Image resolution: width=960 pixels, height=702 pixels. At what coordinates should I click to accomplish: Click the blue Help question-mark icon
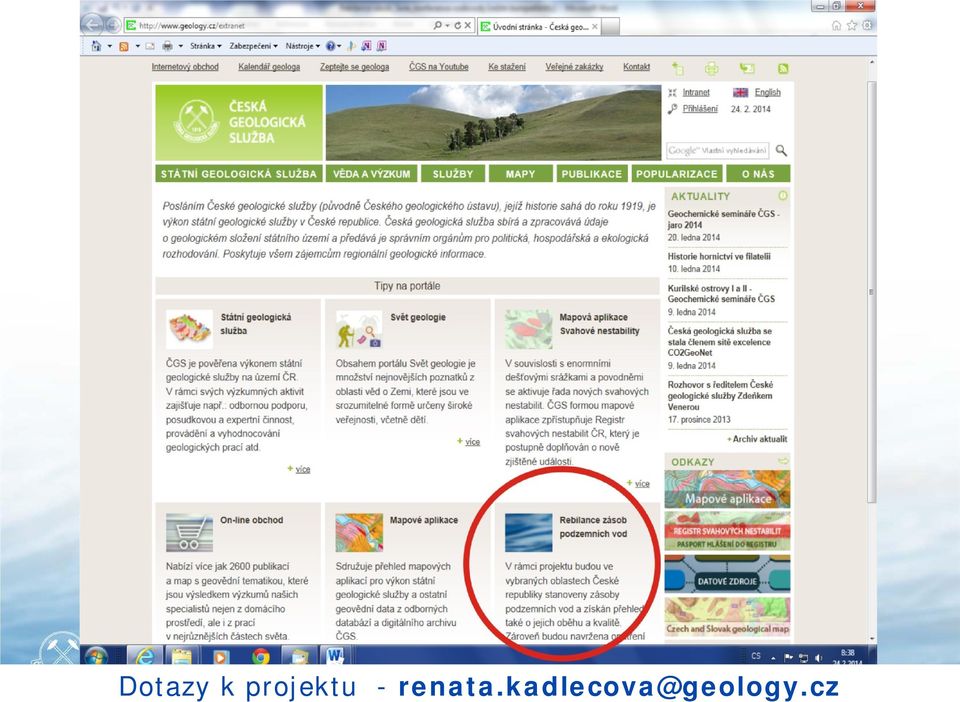(x=331, y=46)
